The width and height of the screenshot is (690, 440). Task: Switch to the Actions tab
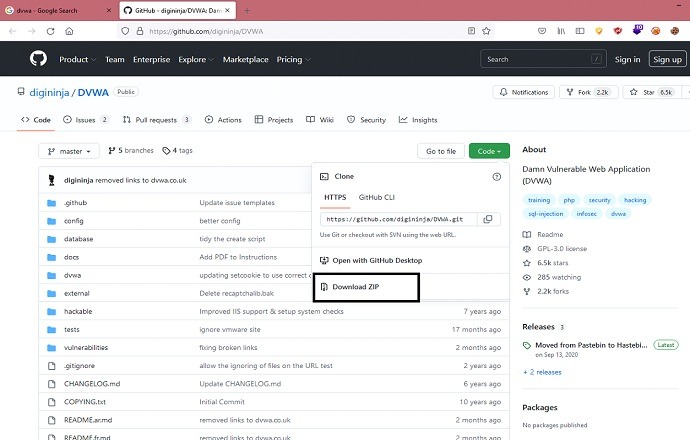click(223, 120)
